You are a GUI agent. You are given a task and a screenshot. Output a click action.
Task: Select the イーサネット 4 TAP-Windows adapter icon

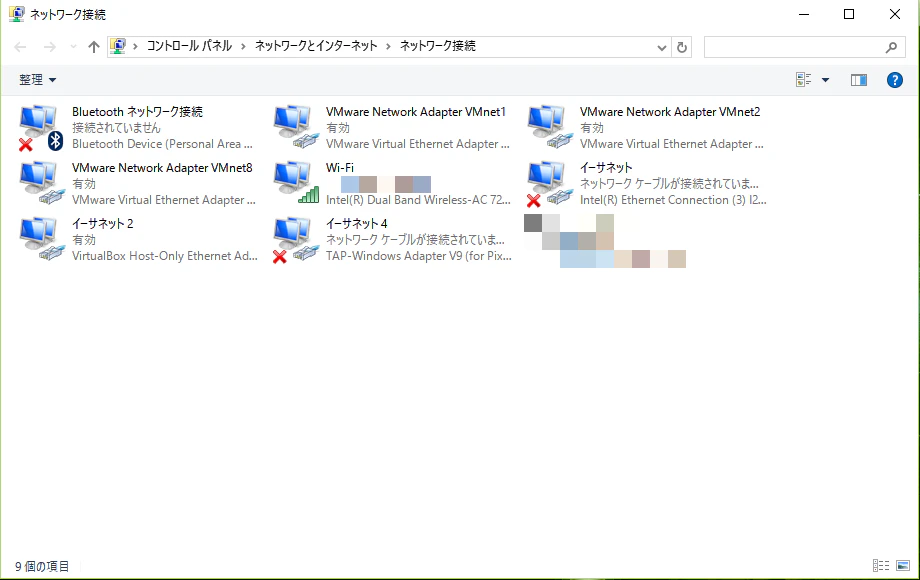tap(293, 238)
